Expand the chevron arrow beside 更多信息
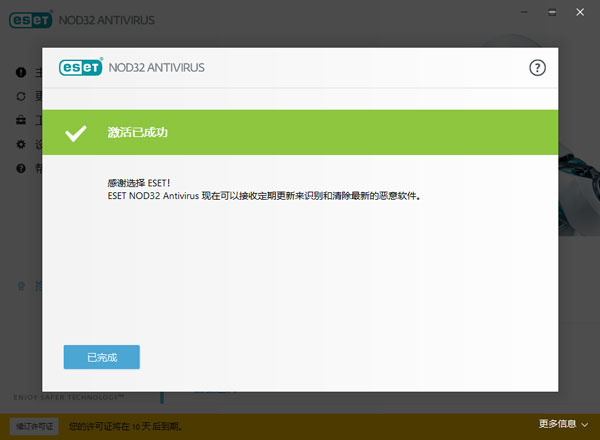 (x=585, y=426)
